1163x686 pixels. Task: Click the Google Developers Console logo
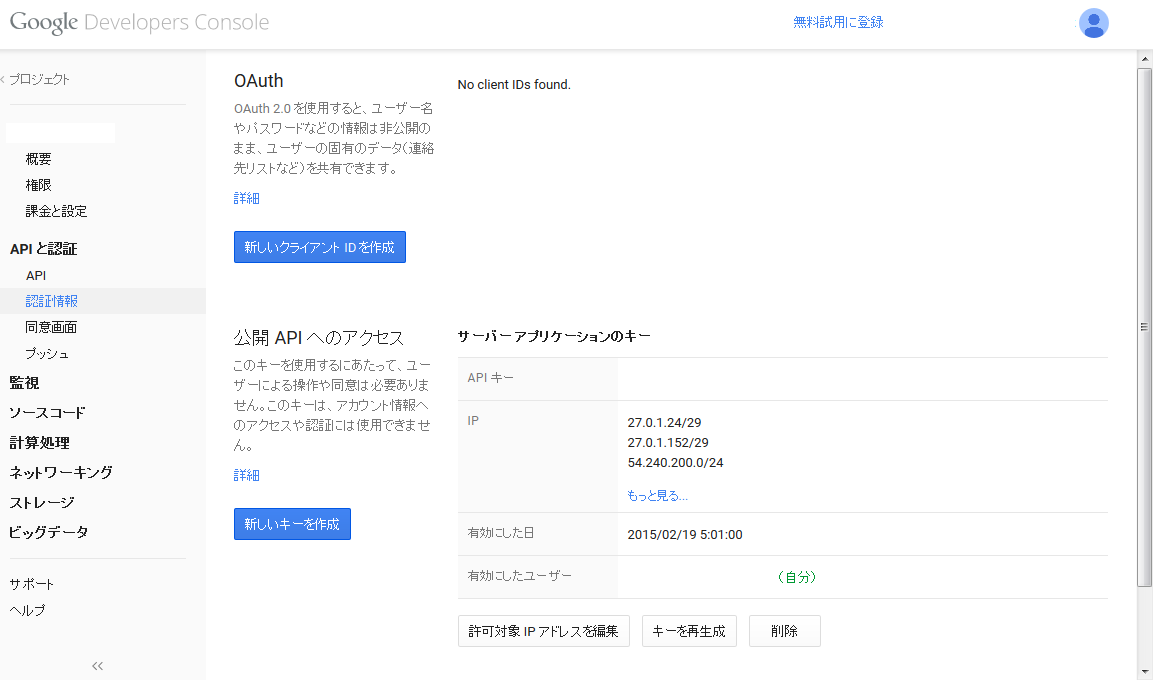pyautogui.click(x=139, y=22)
